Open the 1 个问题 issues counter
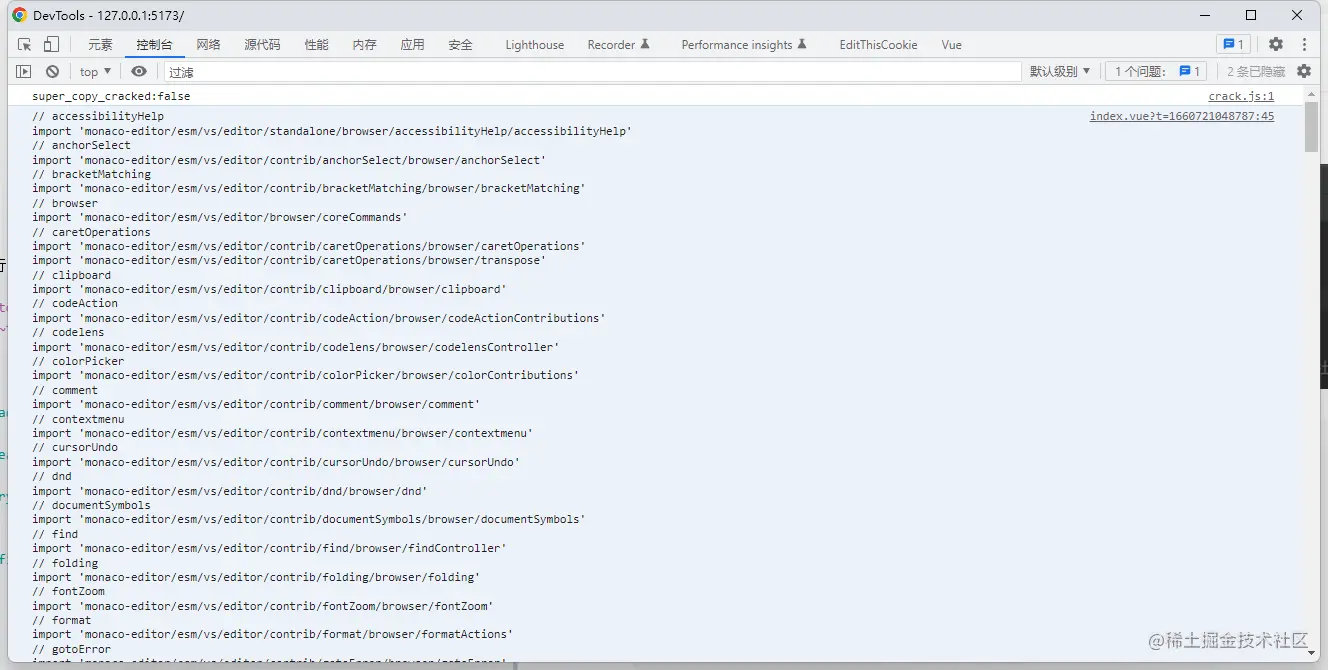1328x670 pixels. [x=1157, y=71]
